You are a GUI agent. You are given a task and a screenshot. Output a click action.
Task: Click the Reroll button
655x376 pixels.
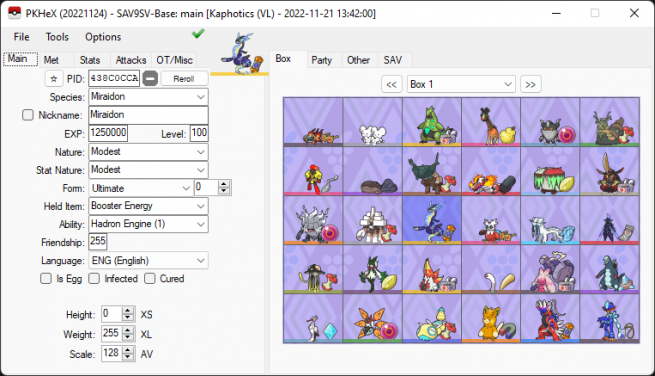pyautogui.click(x=184, y=79)
